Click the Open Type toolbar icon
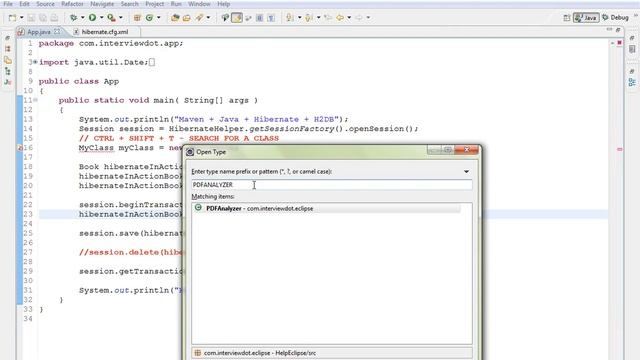Viewport: 640px width, 360px height. pyautogui.click(x=175, y=18)
